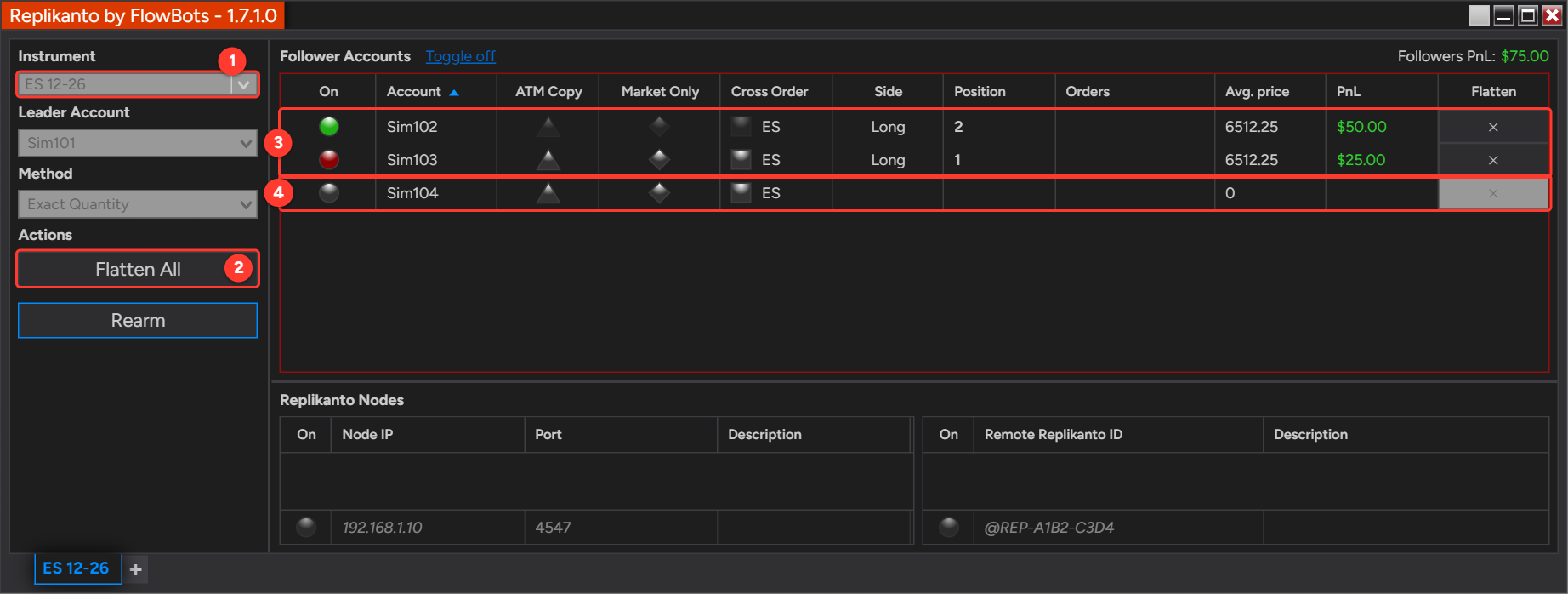Toggle the node 192.168.1.10 On indicator

306,527
